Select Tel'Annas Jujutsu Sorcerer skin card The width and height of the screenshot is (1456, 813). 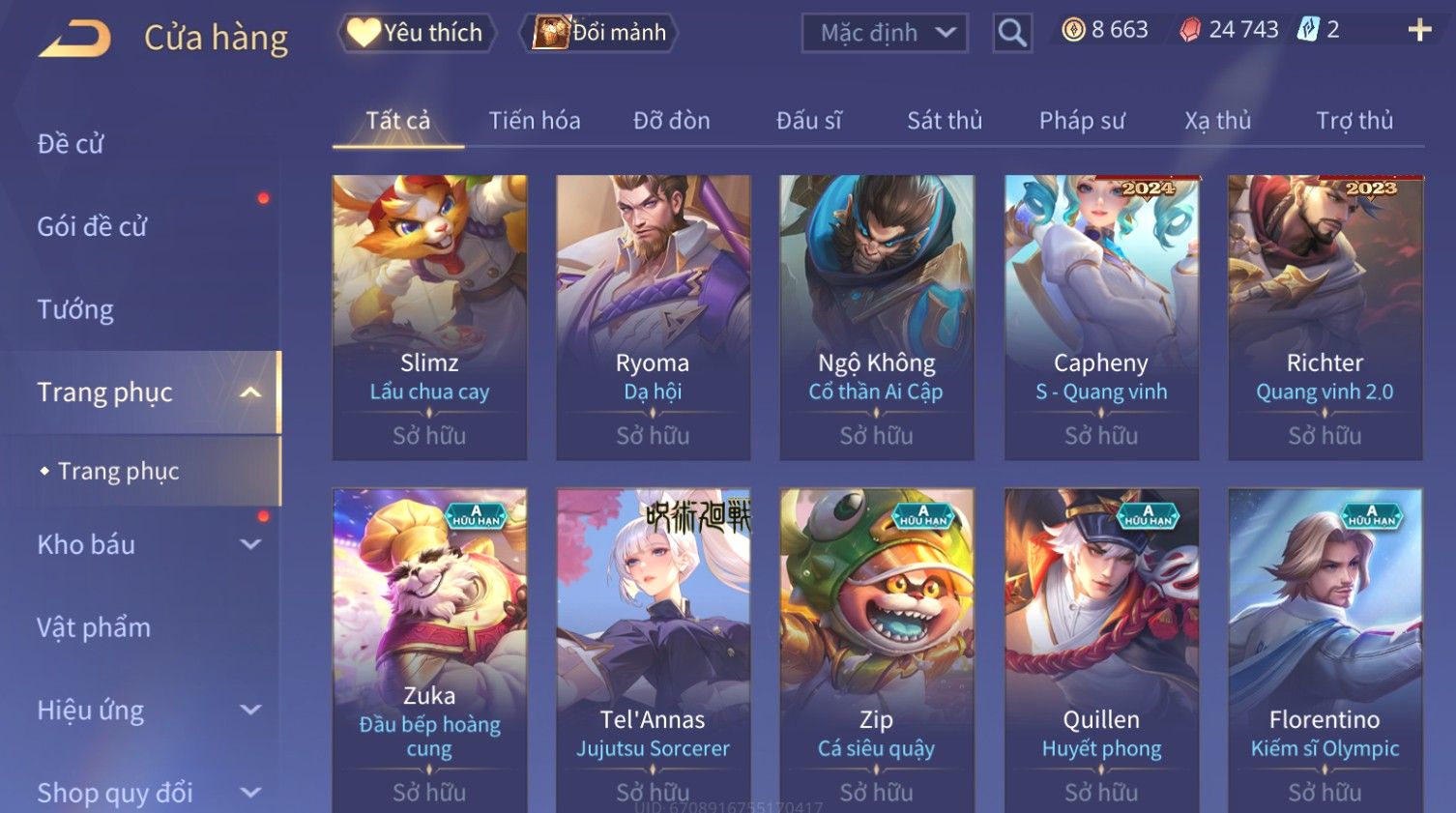(x=653, y=650)
